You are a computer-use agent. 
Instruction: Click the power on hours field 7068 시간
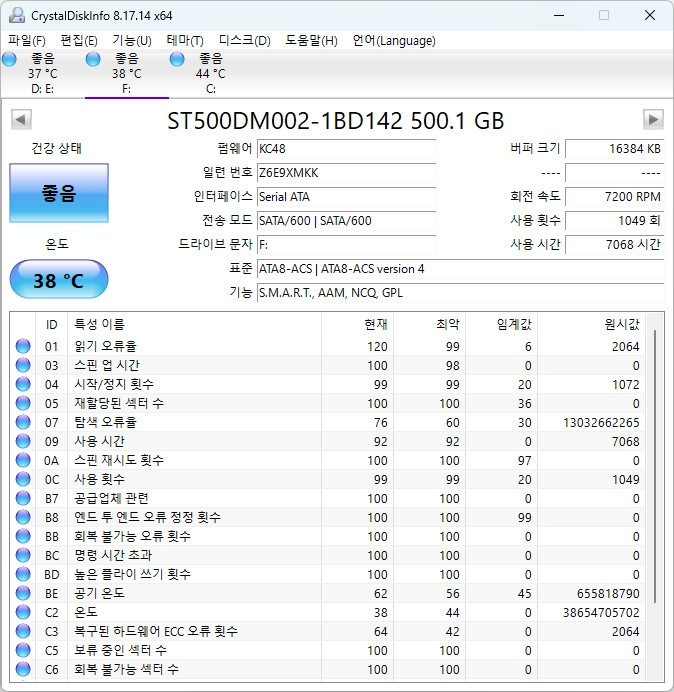(614, 244)
